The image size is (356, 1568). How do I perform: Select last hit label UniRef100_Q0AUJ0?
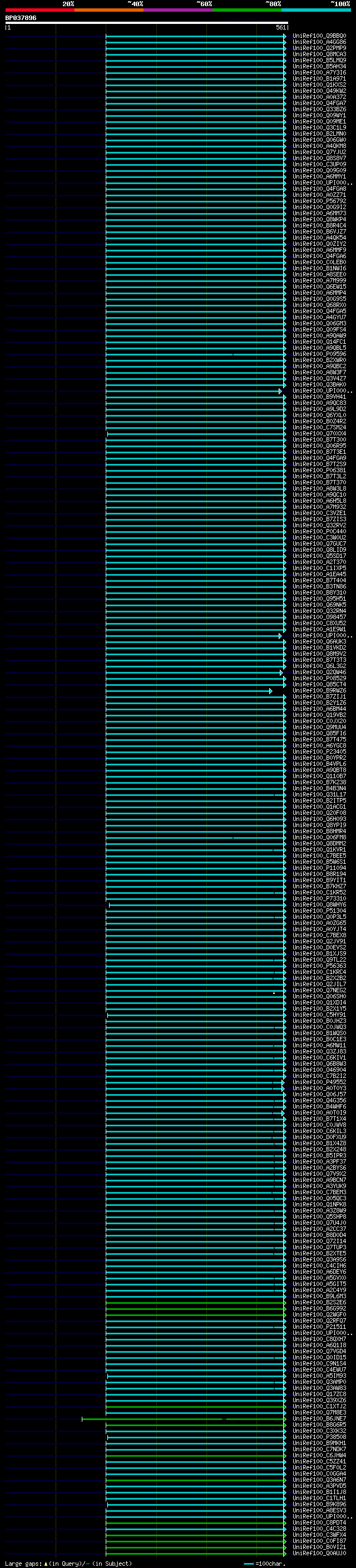tap(319, 1554)
